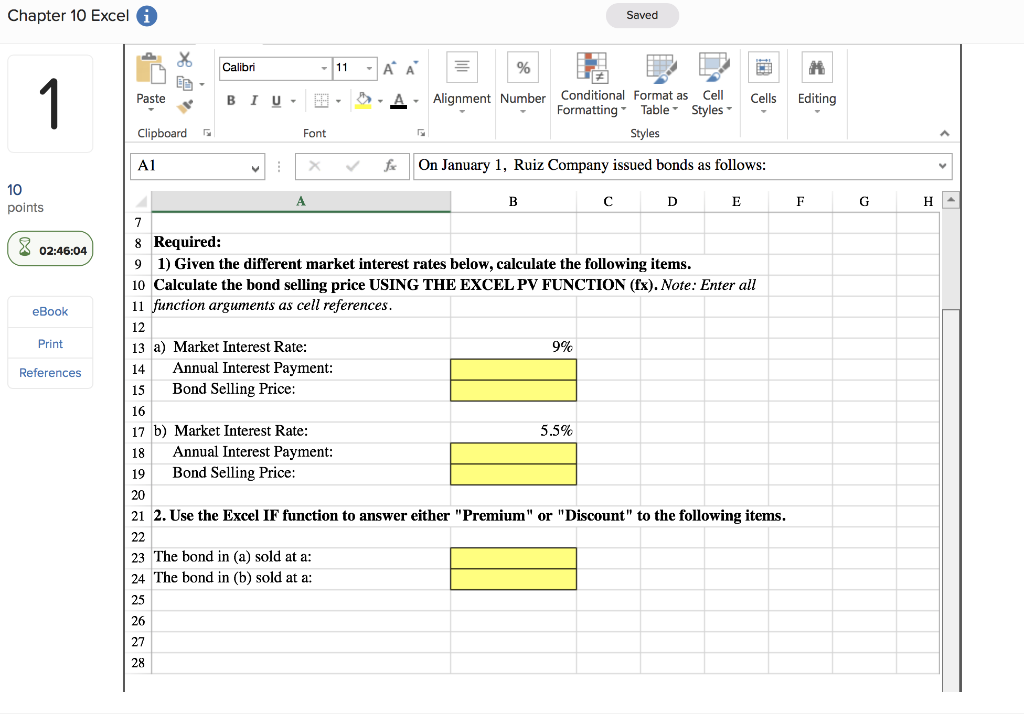Click the Percent Style number icon
This screenshot has height=714, width=1024.
tap(523, 67)
